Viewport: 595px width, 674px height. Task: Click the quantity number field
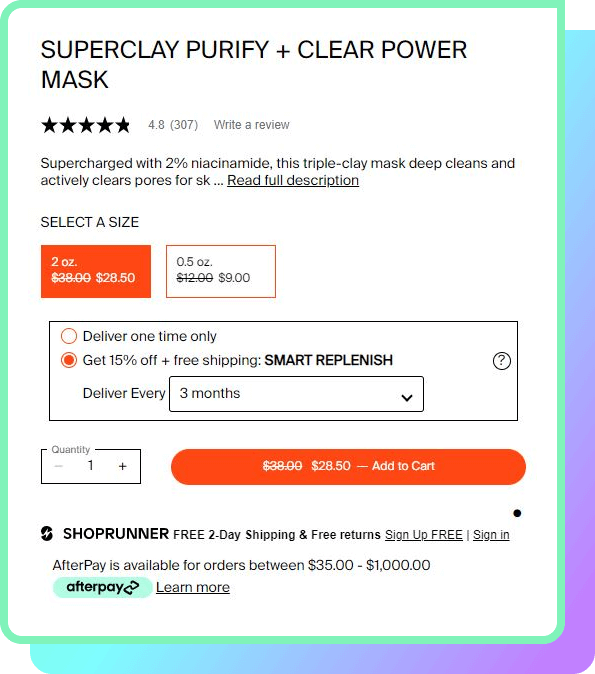coord(91,466)
